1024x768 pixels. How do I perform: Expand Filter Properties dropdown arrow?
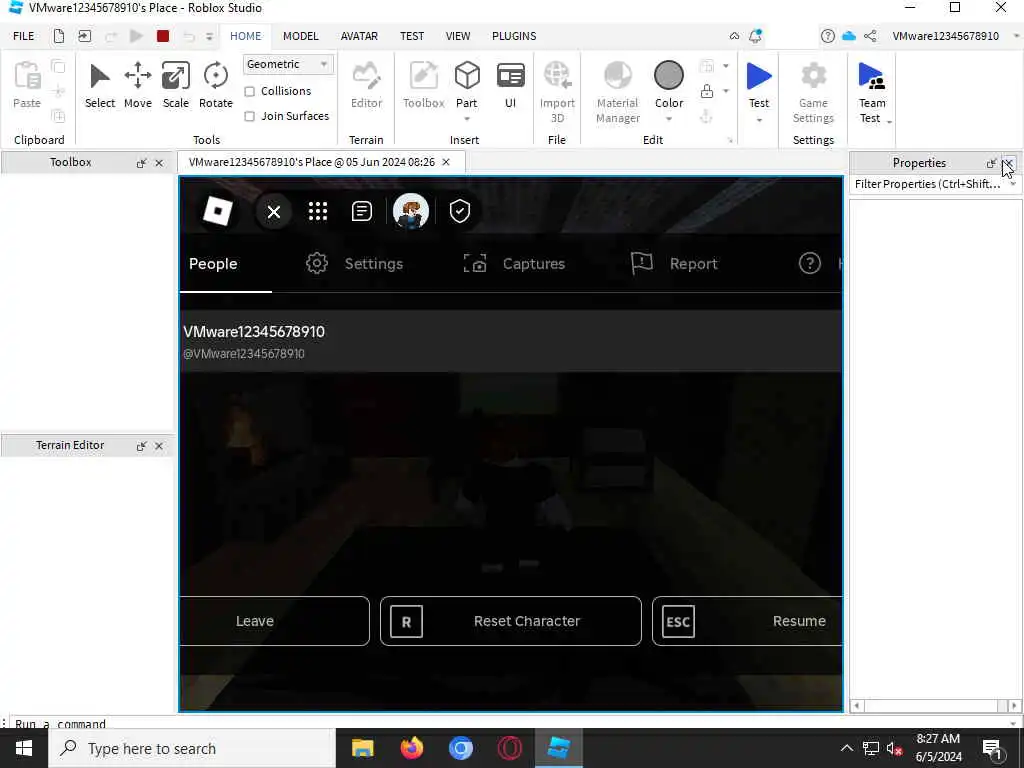[x=1013, y=184]
